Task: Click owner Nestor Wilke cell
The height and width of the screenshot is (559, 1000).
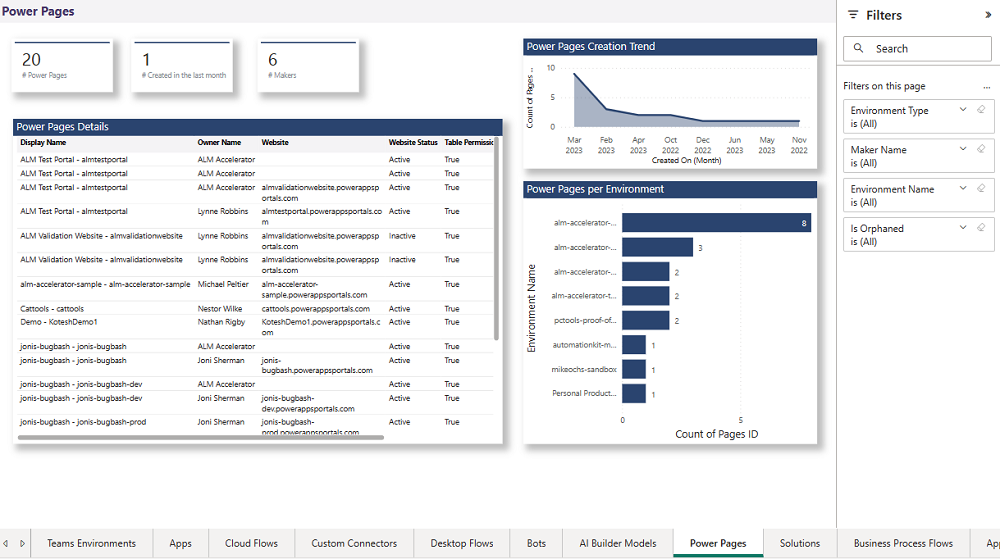Action: tap(220, 309)
